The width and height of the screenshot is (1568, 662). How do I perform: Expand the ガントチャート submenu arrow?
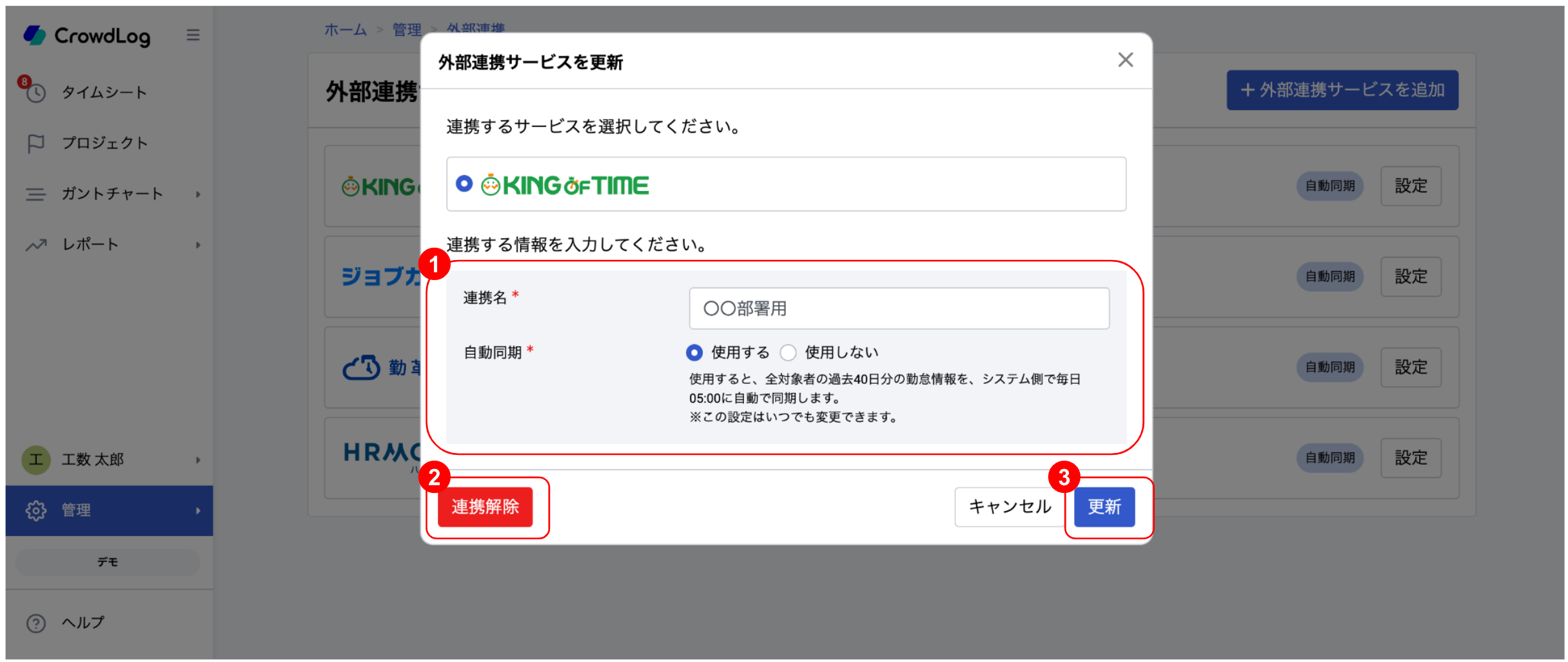198,194
